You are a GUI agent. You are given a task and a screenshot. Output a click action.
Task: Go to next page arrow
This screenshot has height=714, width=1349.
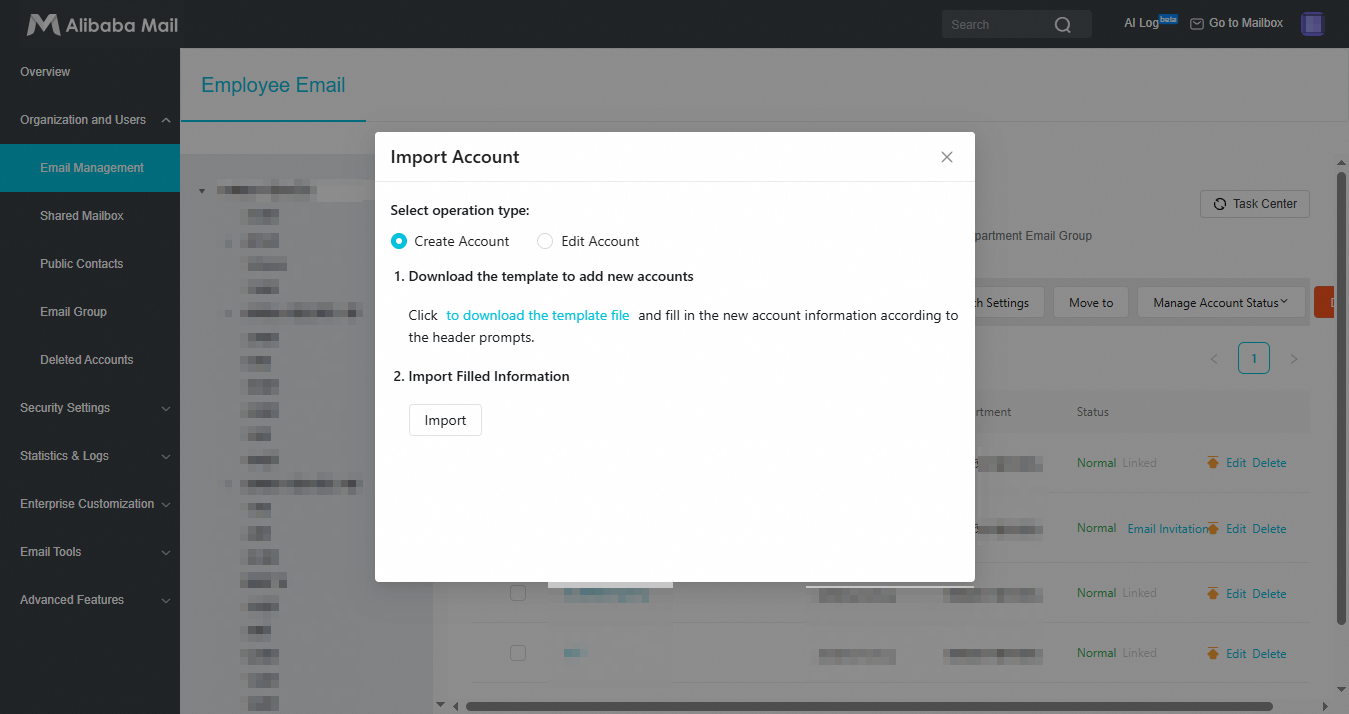1293,359
